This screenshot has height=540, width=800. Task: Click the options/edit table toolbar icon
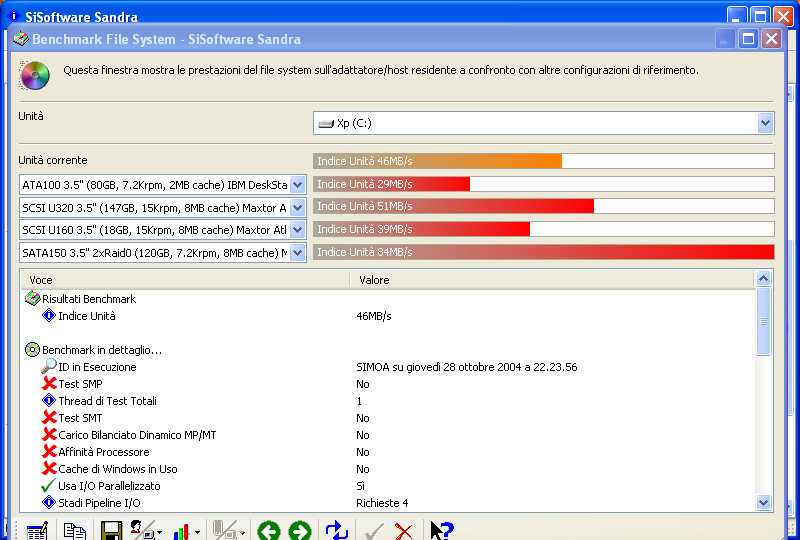[37, 531]
